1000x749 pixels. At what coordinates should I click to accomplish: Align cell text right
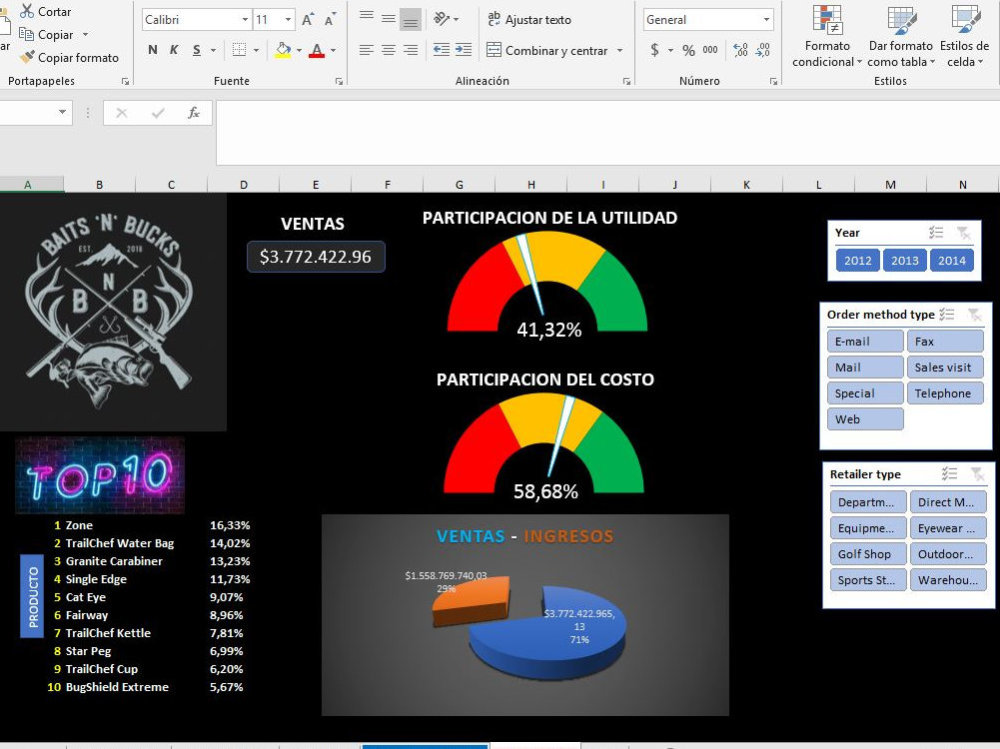411,50
